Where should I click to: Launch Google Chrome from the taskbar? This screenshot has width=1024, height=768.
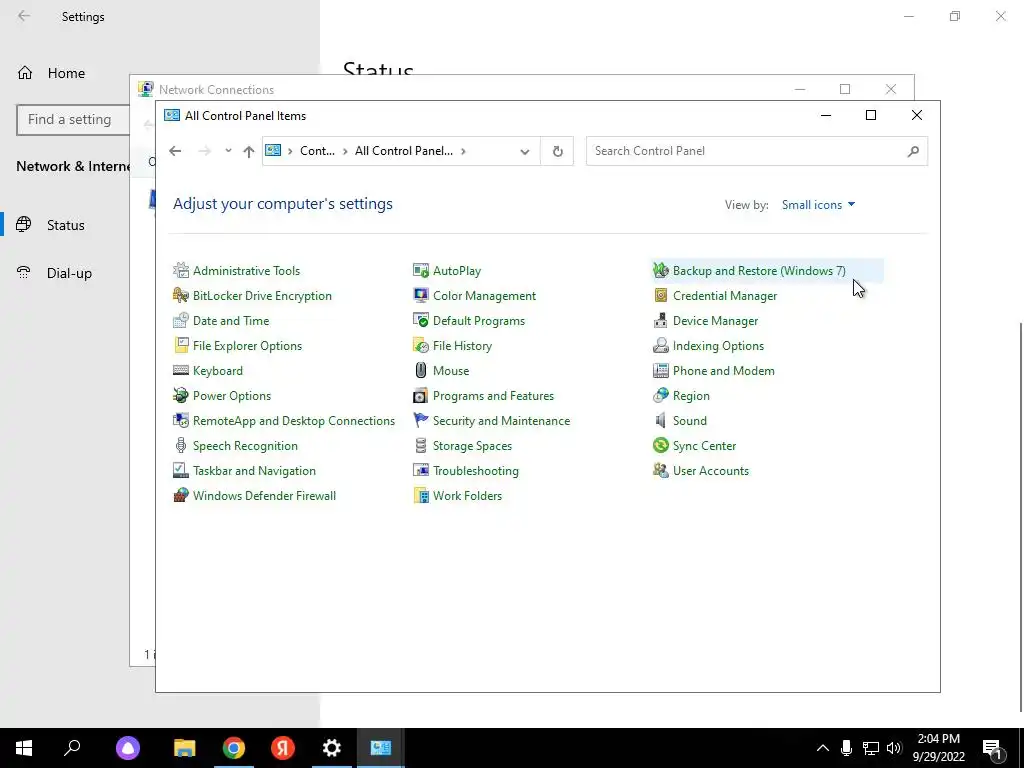click(x=234, y=748)
